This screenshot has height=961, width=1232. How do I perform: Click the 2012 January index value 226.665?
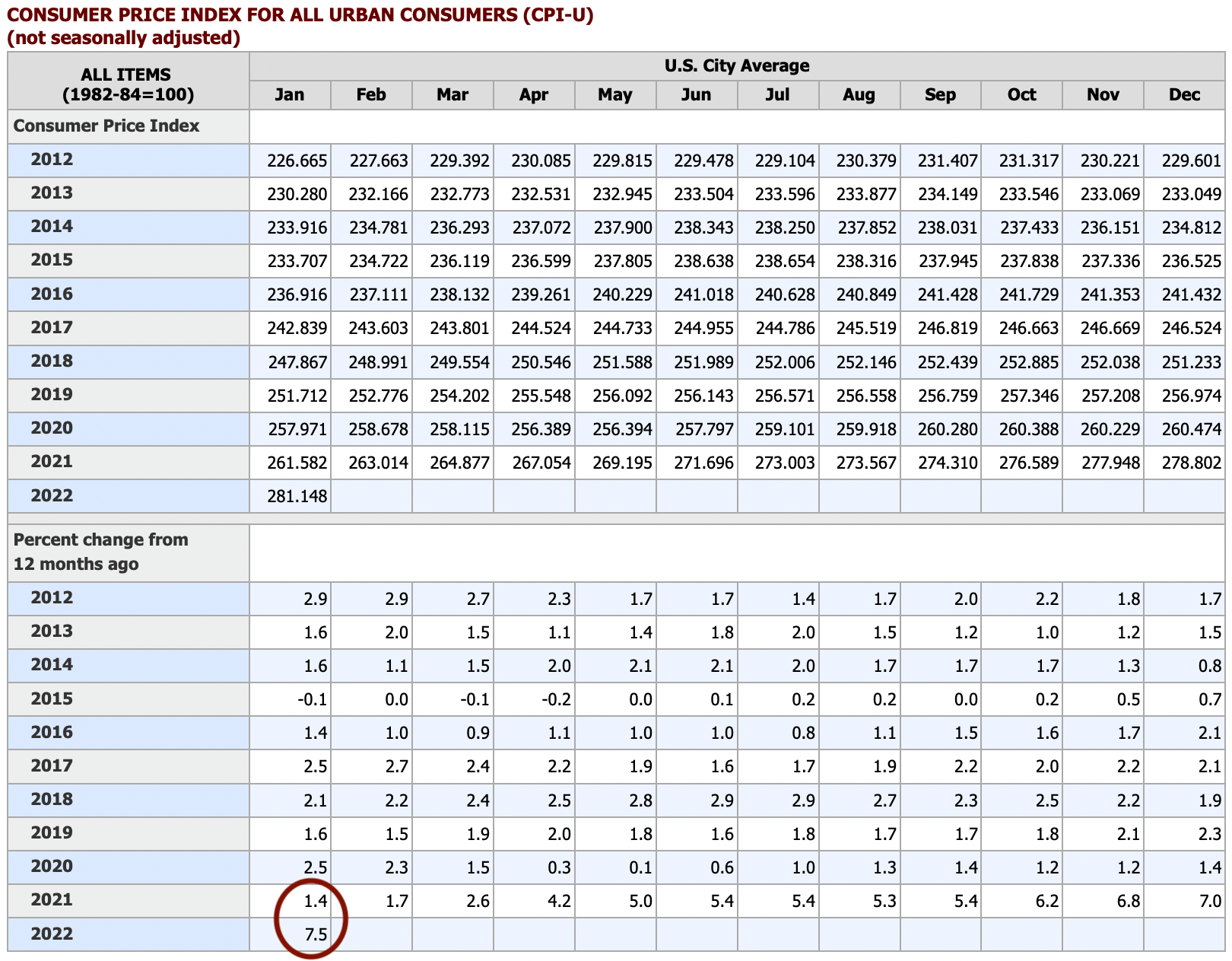click(x=297, y=161)
